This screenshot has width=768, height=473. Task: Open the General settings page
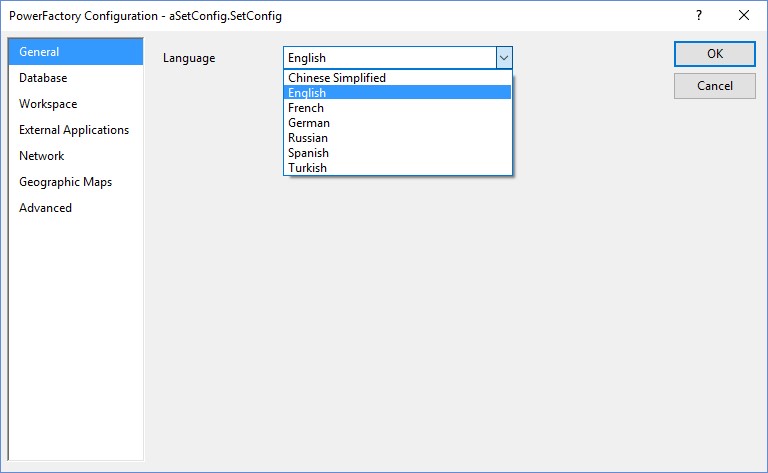40,52
